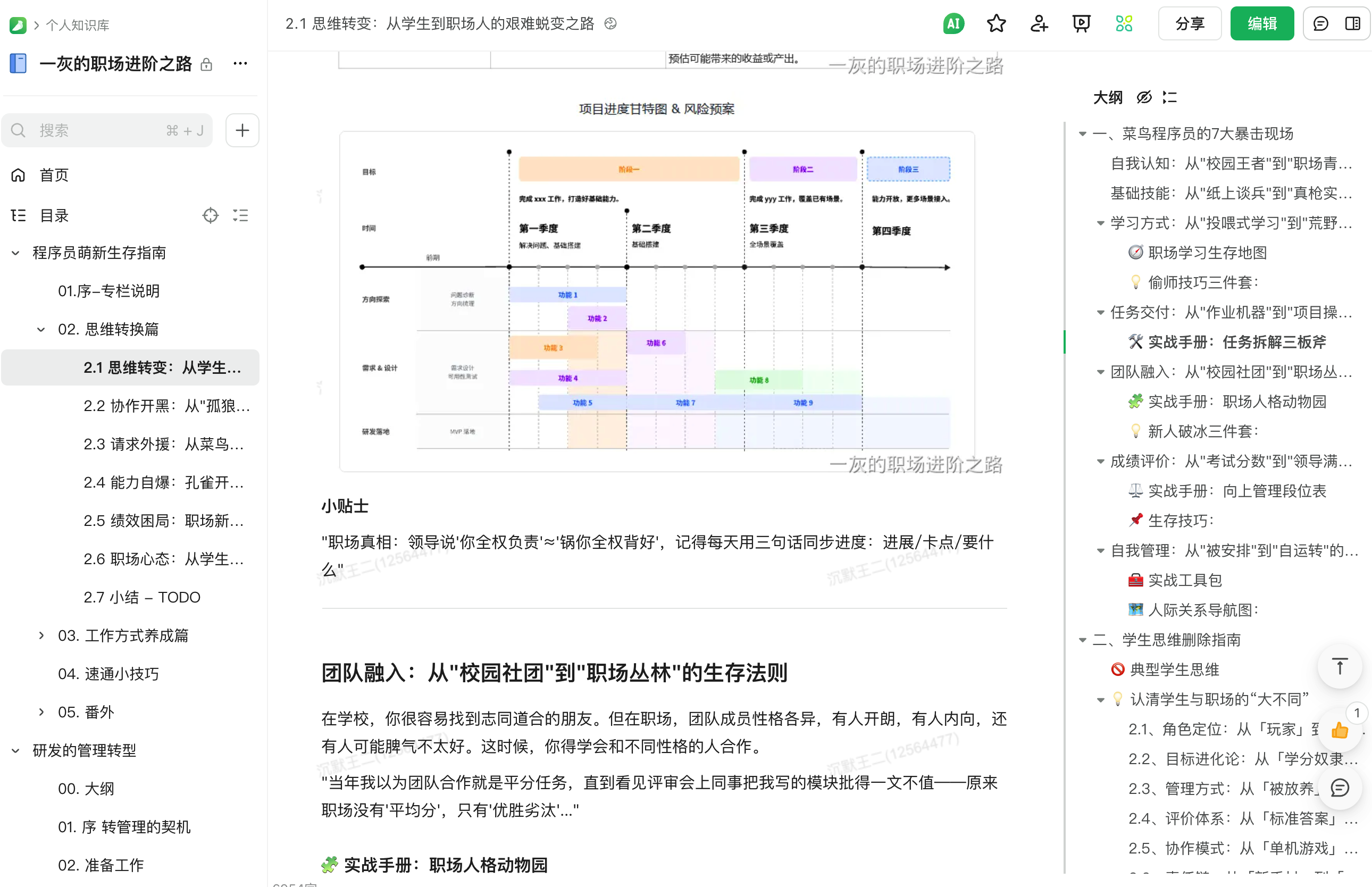Image resolution: width=1372 pixels, height=887 pixels.
Task: Toggle the right sidebar layout icon
Action: tap(1352, 23)
